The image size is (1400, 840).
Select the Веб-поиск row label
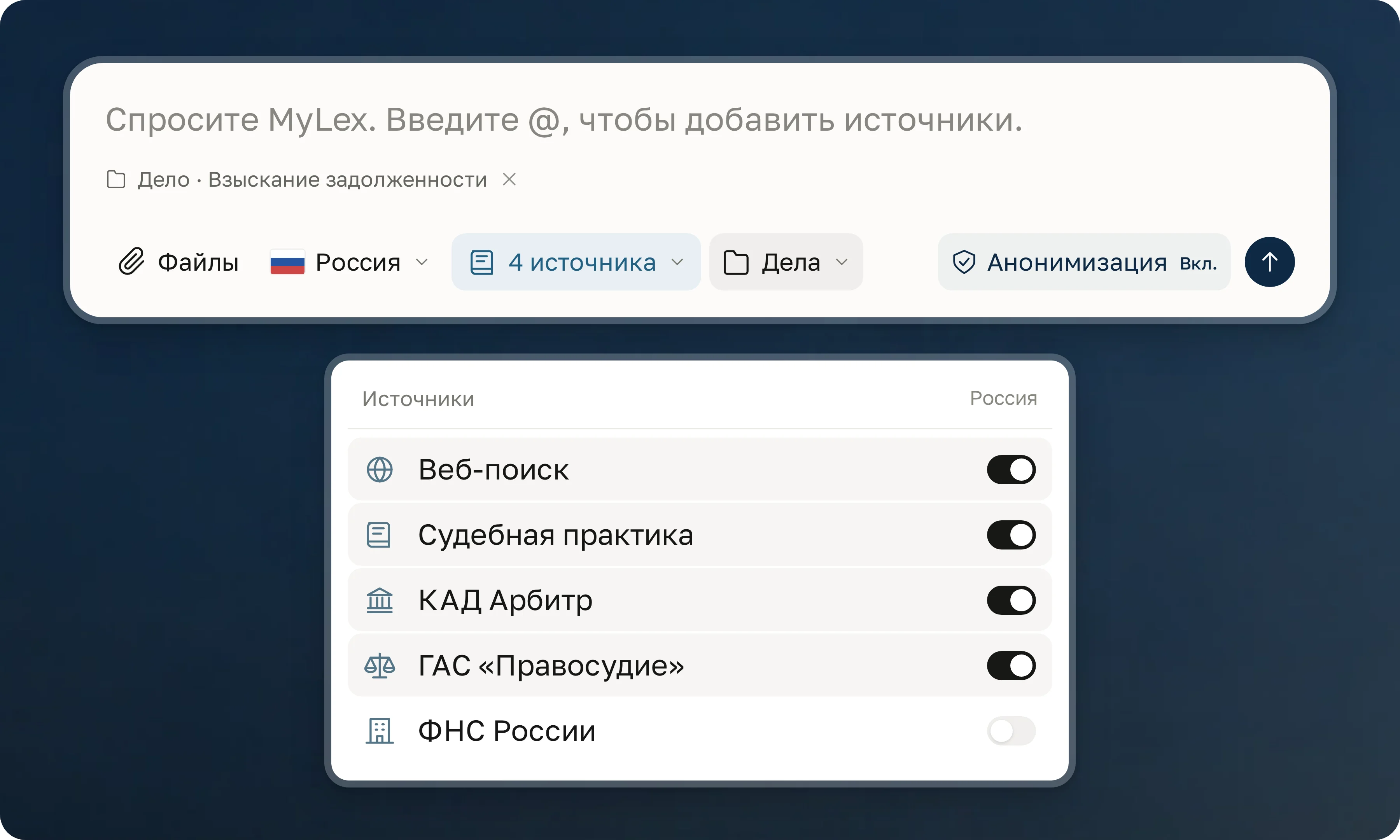click(x=493, y=470)
